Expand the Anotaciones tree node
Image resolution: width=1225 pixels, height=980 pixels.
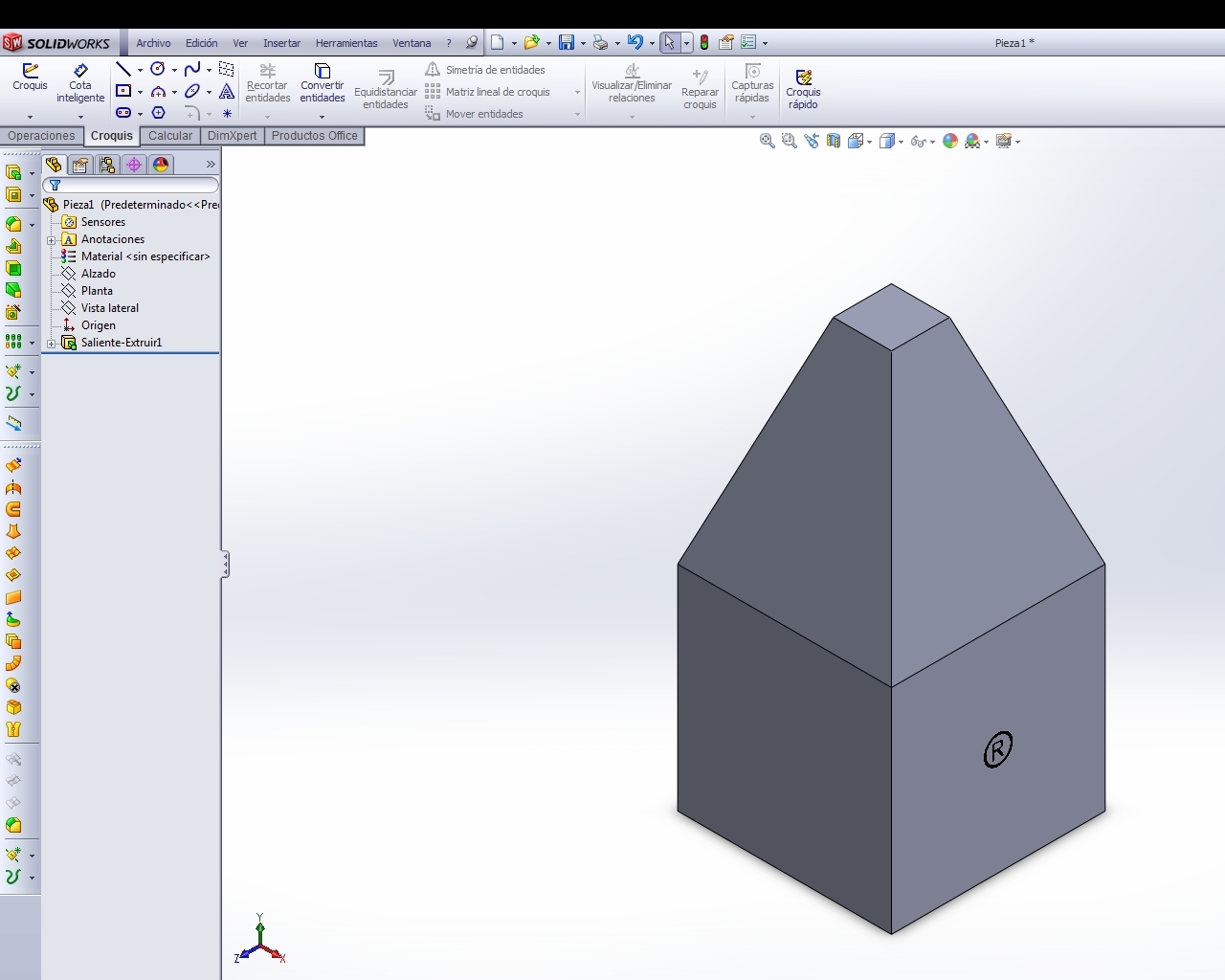coord(52,239)
